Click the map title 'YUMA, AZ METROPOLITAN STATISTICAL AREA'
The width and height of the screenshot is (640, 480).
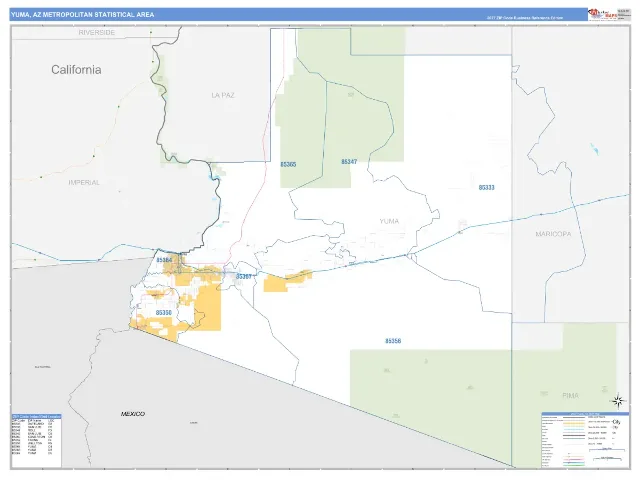tap(82, 15)
